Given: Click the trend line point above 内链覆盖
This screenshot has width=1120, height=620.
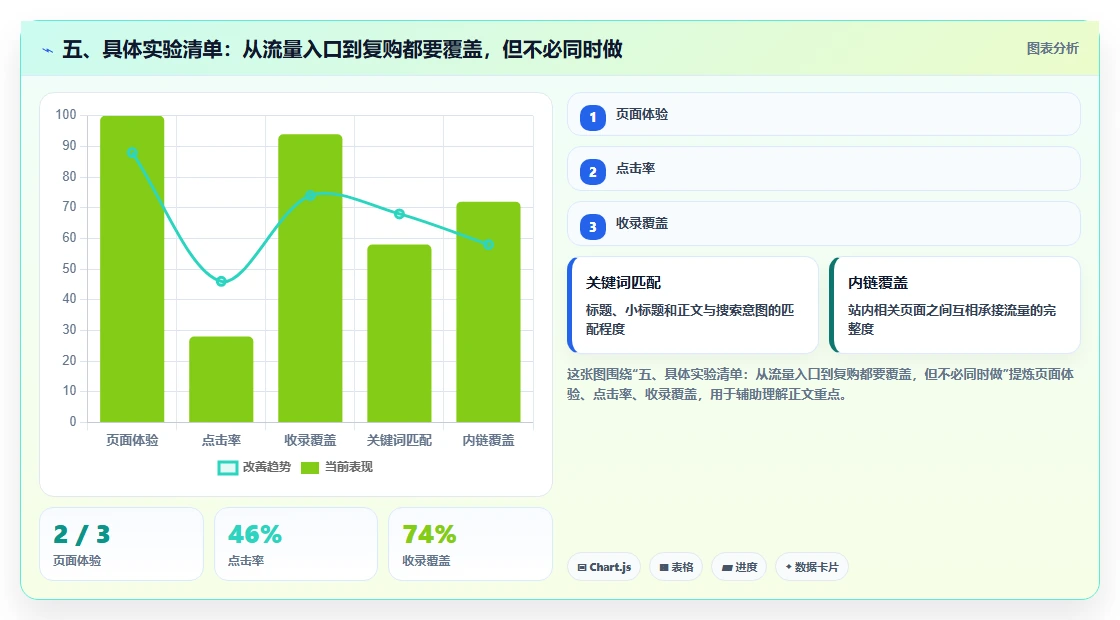Looking at the screenshot, I should 489,244.
